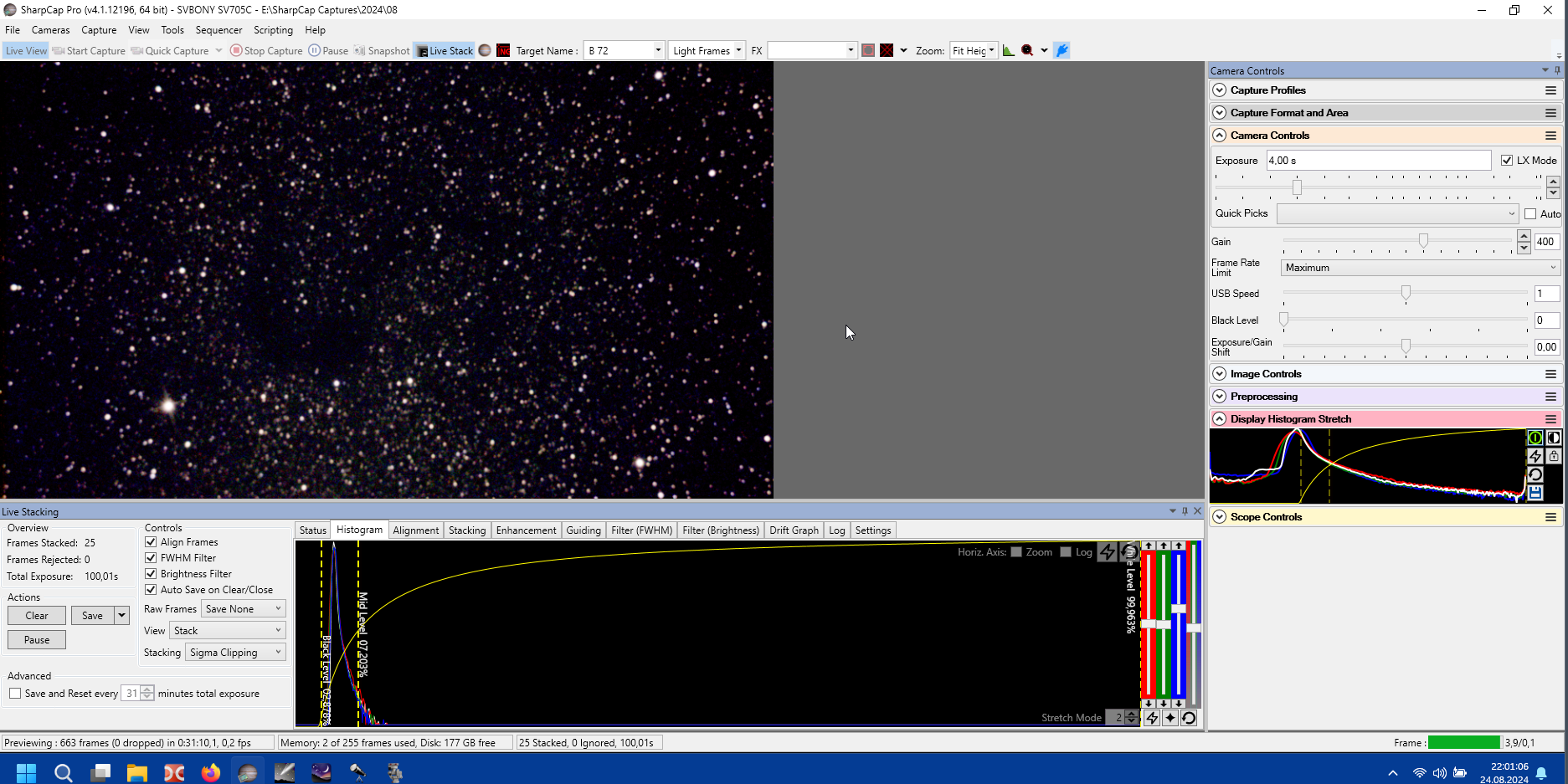Open the Frame Rate Limit dropdown
The height and width of the screenshot is (784, 1568).
[1420, 268]
